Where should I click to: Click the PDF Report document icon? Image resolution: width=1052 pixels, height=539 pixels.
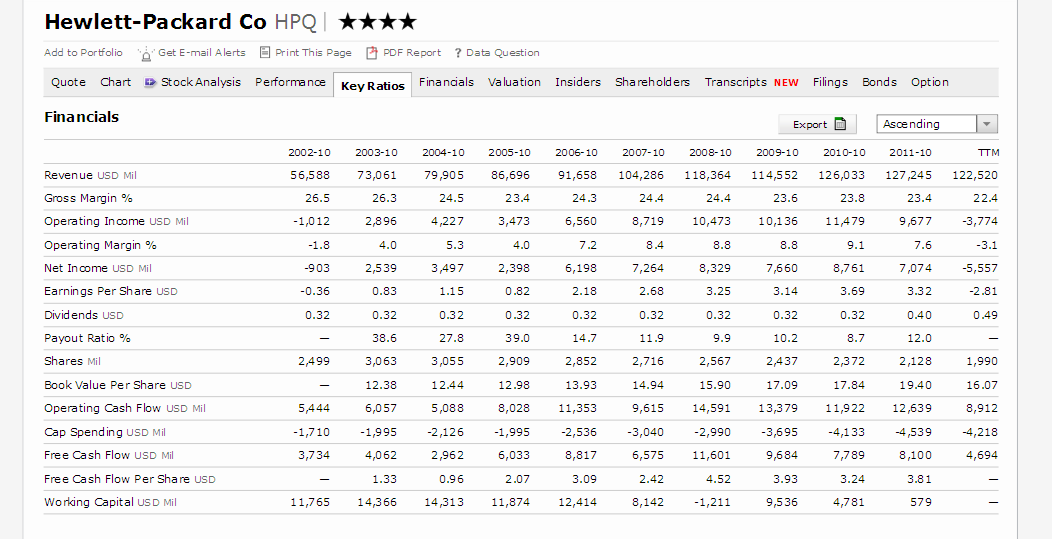[372, 52]
